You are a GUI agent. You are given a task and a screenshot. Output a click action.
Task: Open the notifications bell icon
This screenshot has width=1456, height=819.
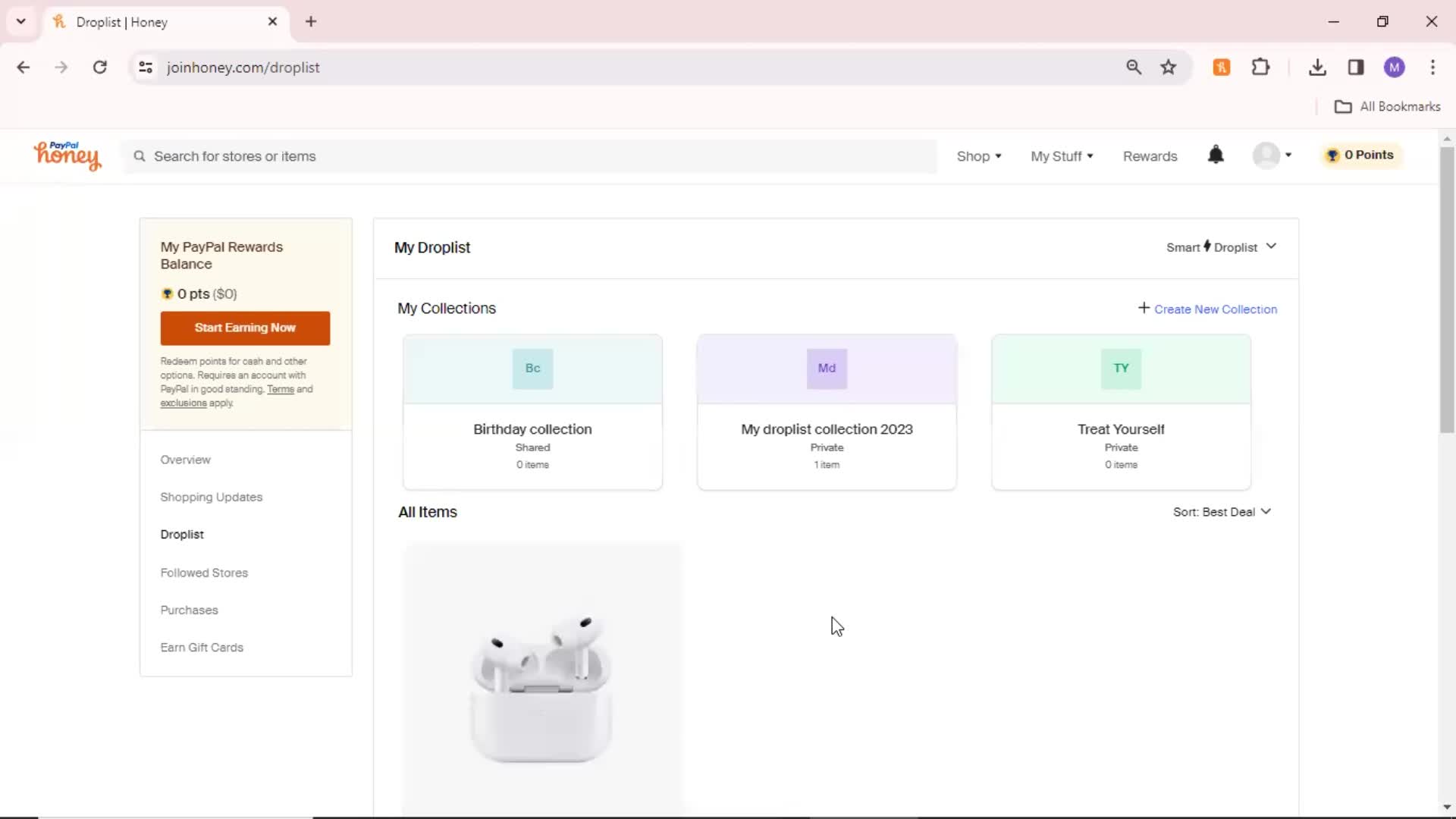pyautogui.click(x=1216, y=155)
